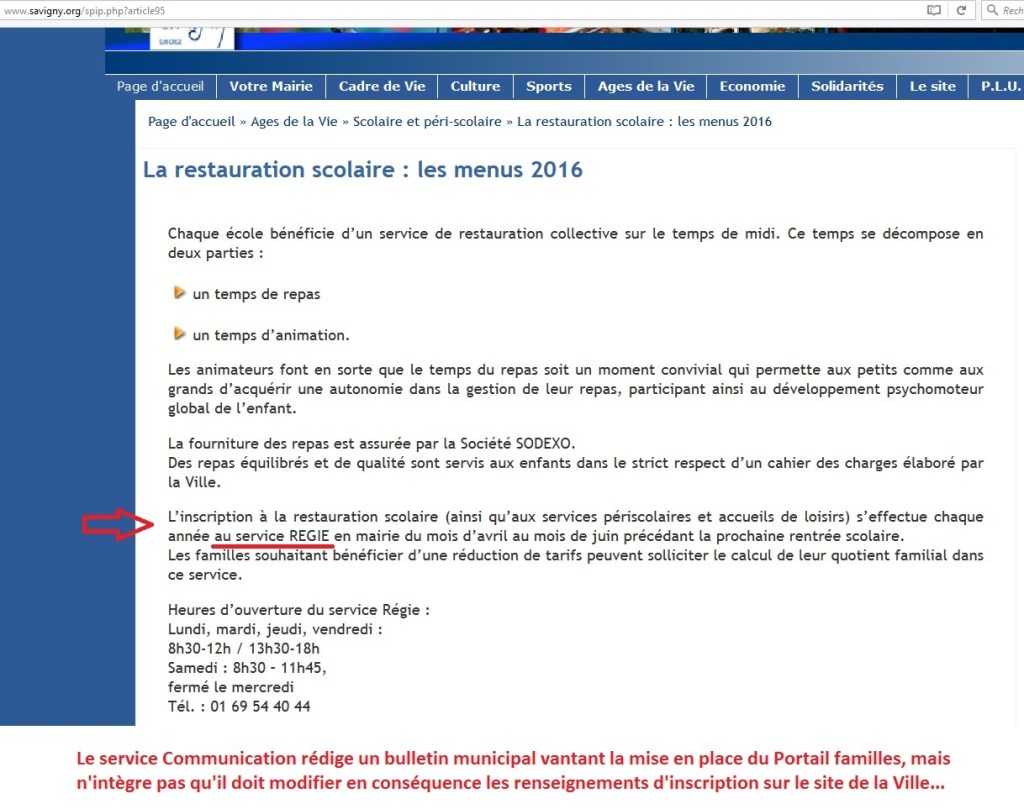Open the Ages de la Vie menu
1024x809 pixels.
[x=645, y=86]
